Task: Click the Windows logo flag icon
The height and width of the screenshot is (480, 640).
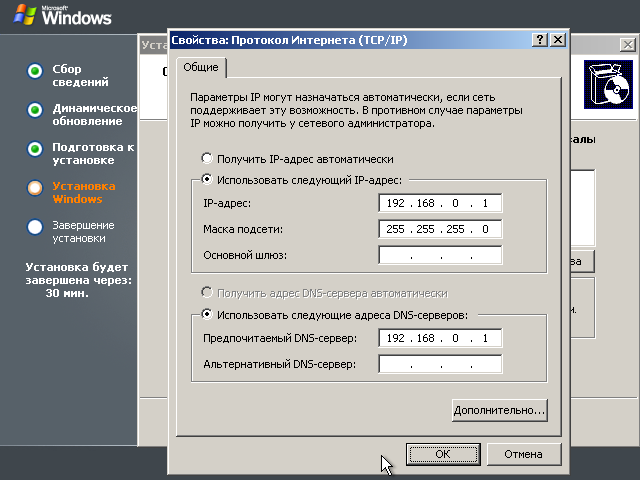Action: [24, 15]
